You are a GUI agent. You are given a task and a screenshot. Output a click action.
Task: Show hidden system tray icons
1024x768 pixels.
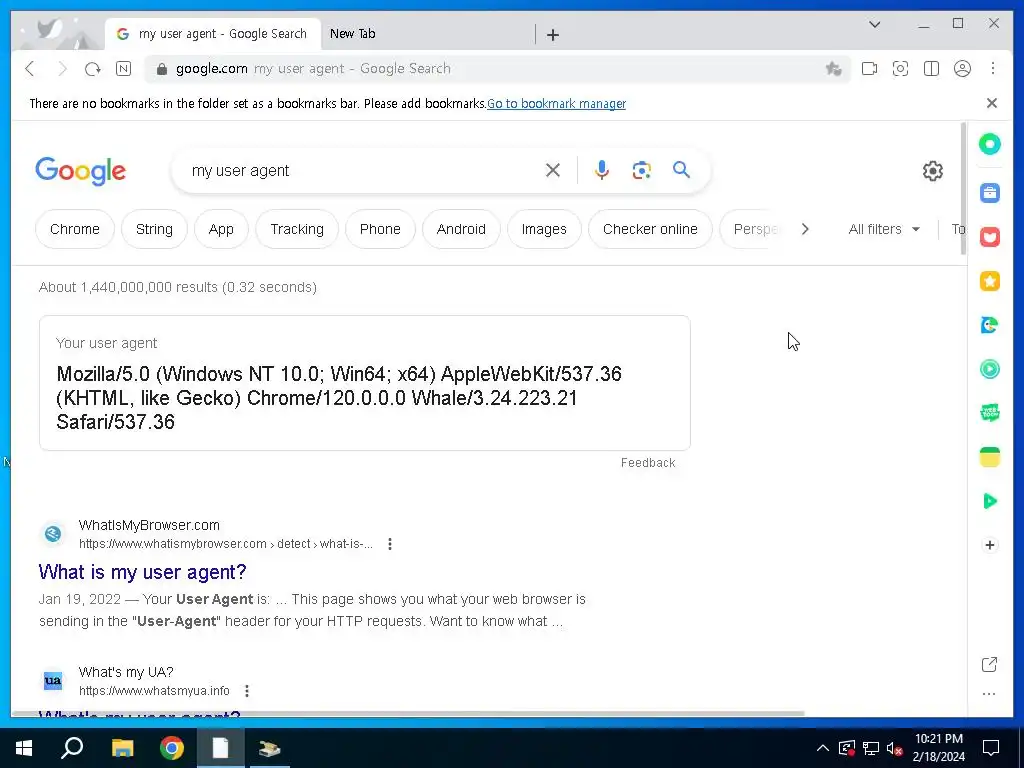[823, 748]
